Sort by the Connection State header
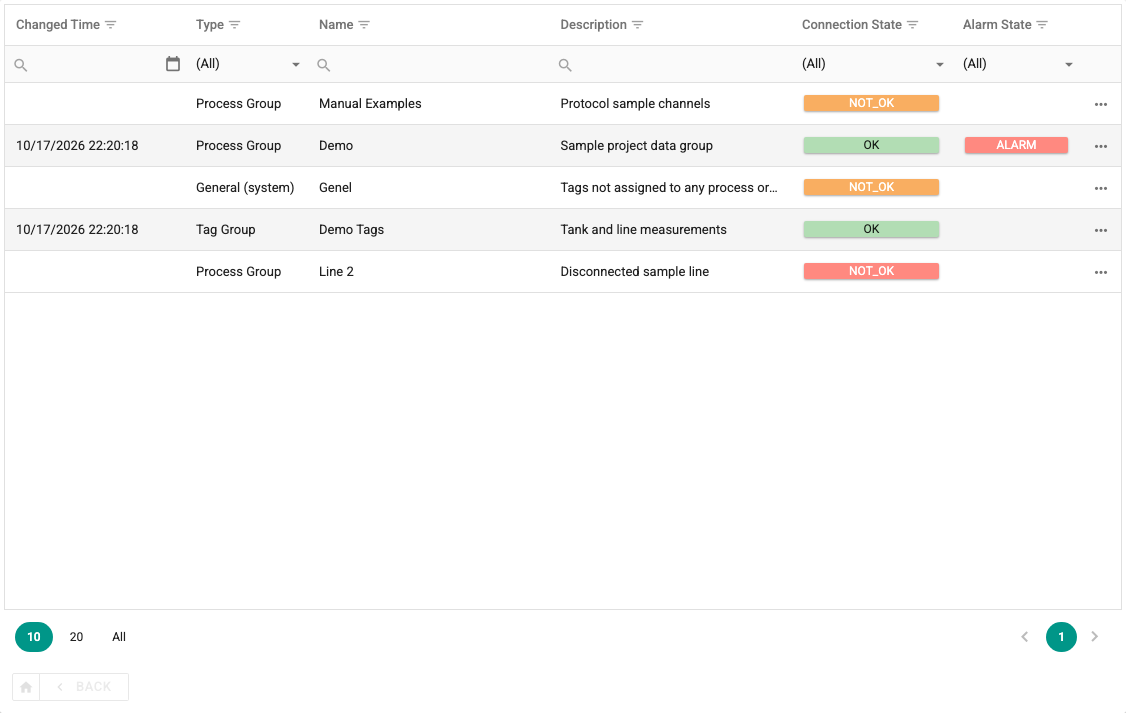The image size is (1126, 713). click(852, 24)
